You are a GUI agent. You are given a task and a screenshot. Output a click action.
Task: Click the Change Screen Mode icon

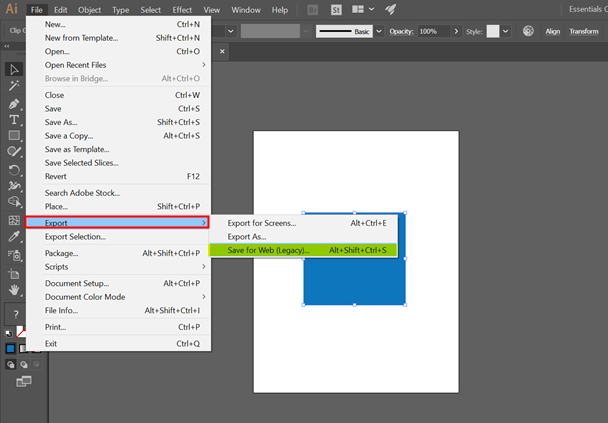point(24,381)
